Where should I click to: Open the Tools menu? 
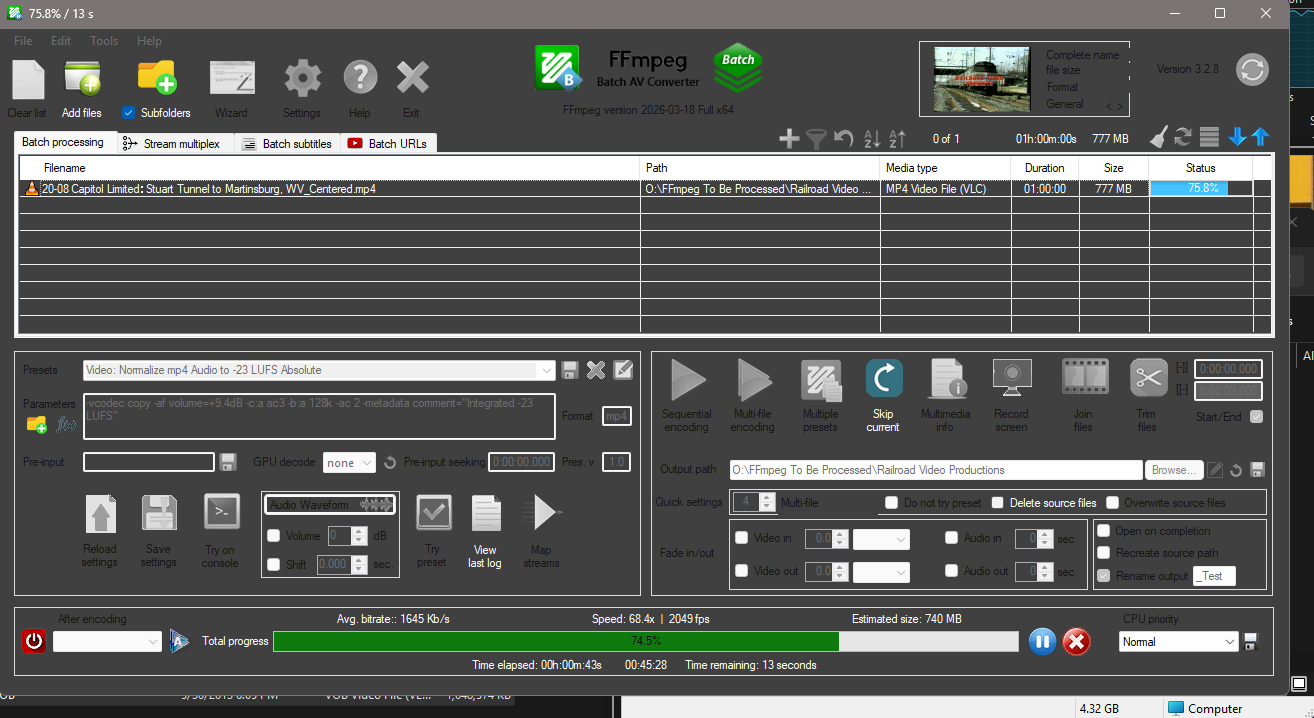point(104,41)
